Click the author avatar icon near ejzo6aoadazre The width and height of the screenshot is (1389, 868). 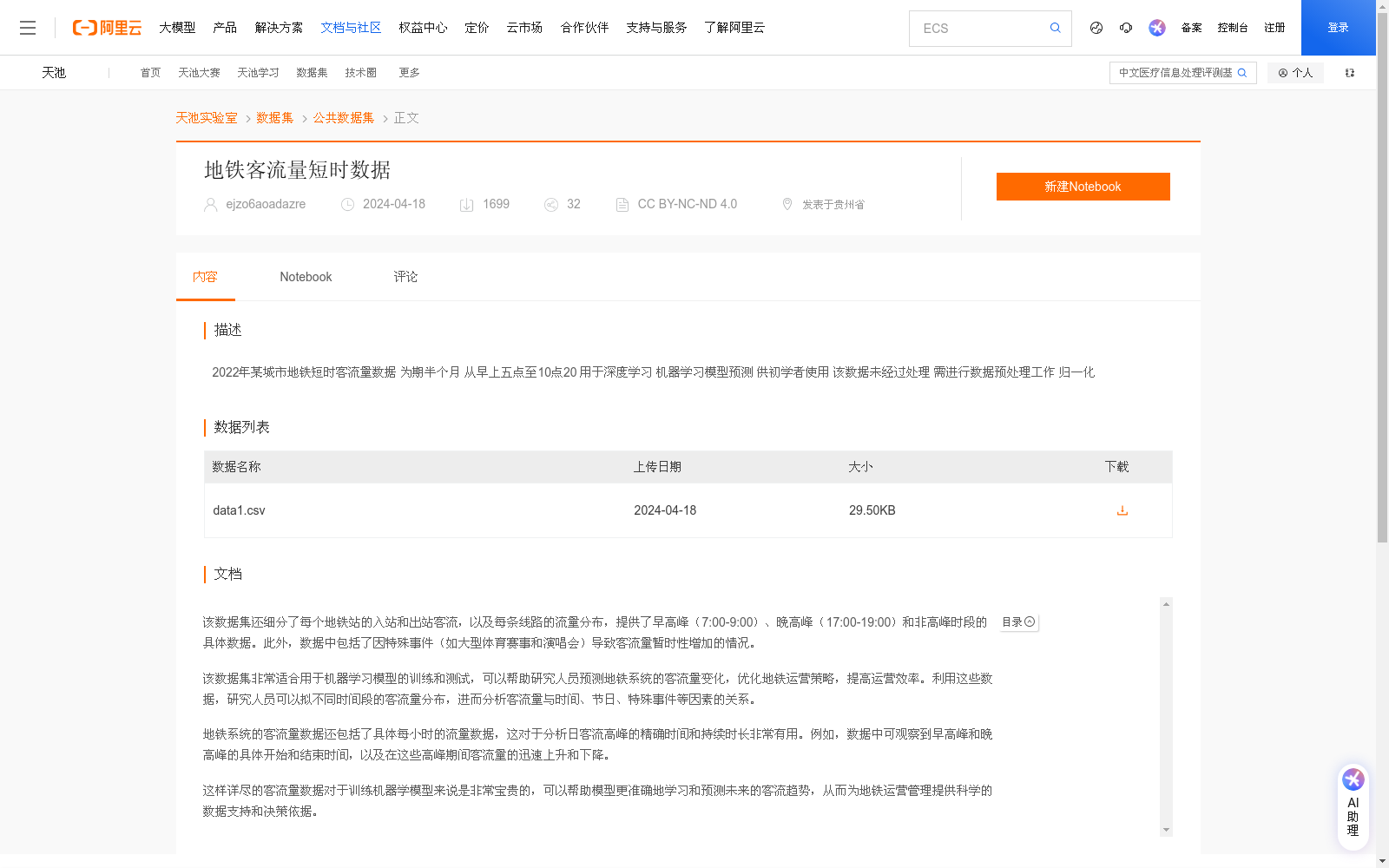pyautogui.click(x=210, y=205)
